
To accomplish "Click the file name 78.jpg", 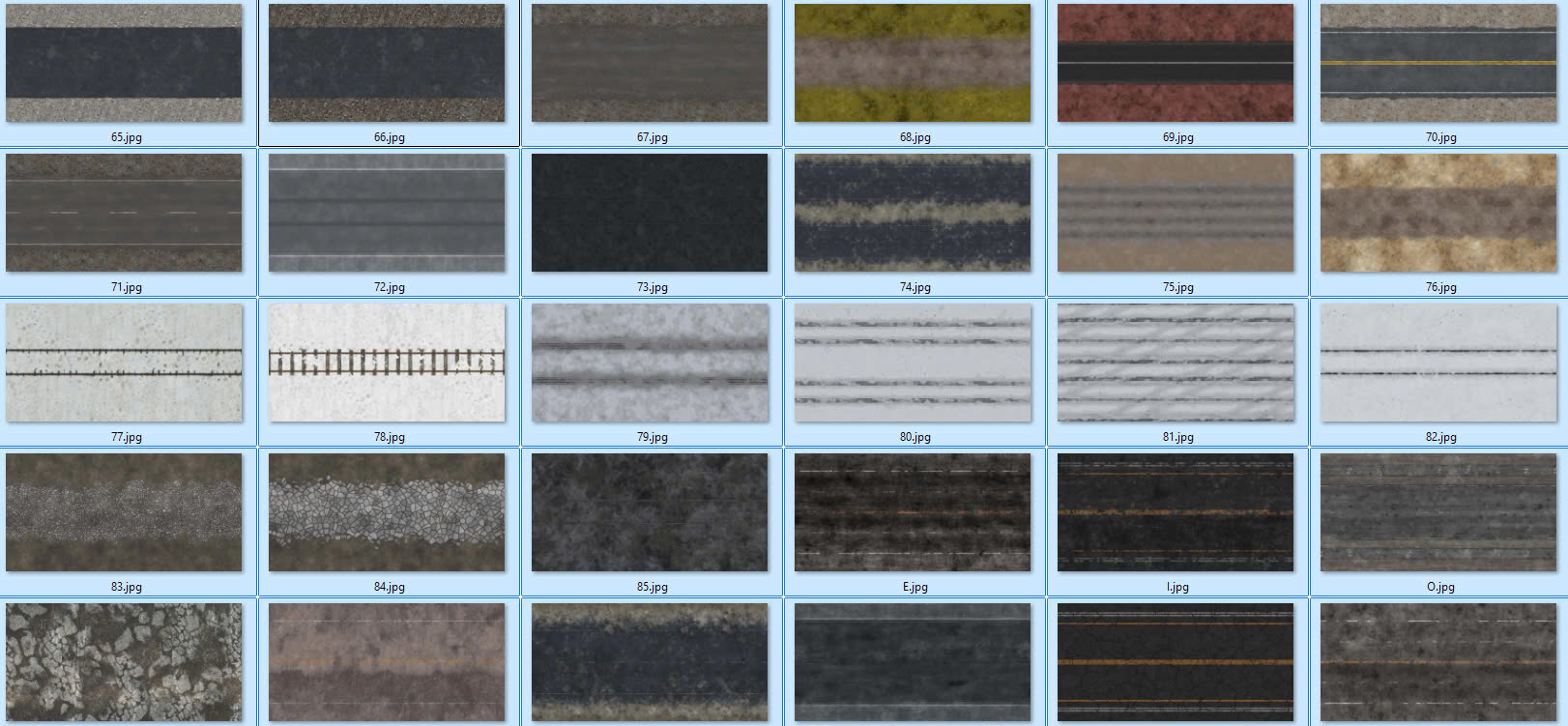I will pyautogui.click(x=390, y=437).
